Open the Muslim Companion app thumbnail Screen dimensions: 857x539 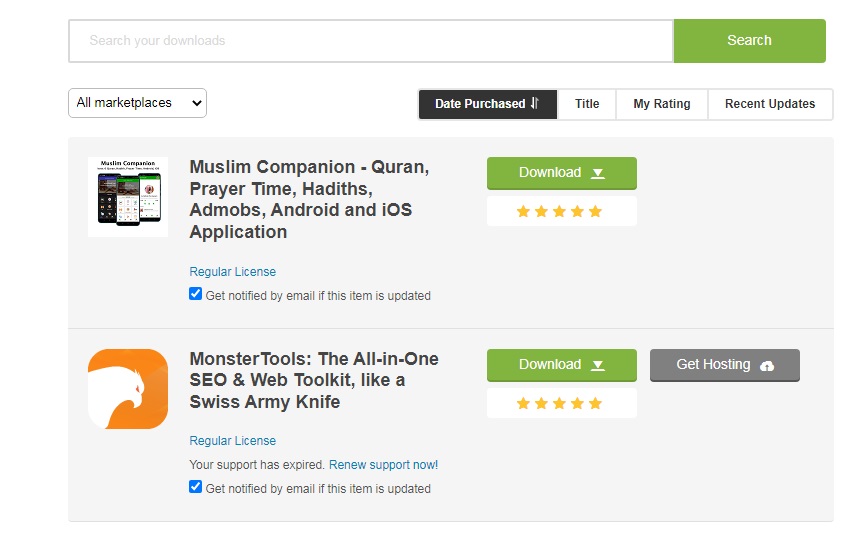pos(128,197)
